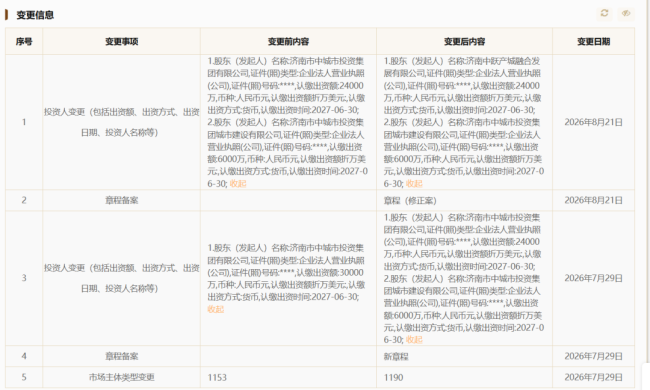Click the value 1190 in row 5

[x=393, y=378]
